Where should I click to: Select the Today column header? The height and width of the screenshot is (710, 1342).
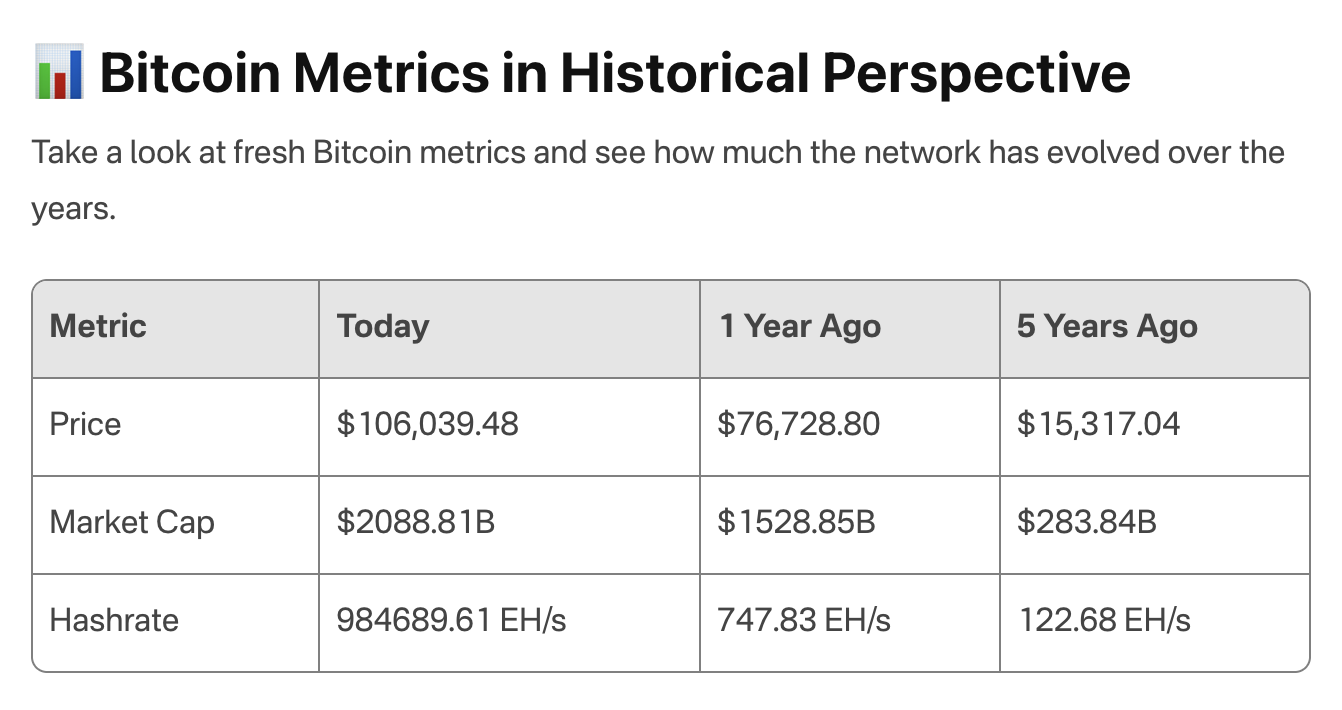click(383, 327)
